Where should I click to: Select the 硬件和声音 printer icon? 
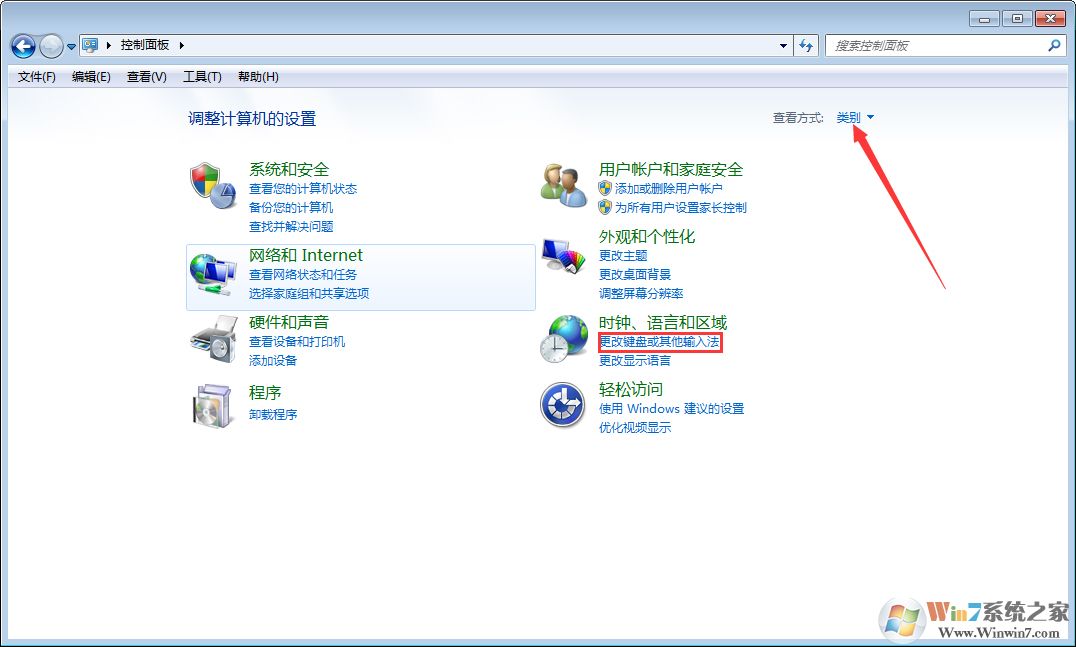213,340
